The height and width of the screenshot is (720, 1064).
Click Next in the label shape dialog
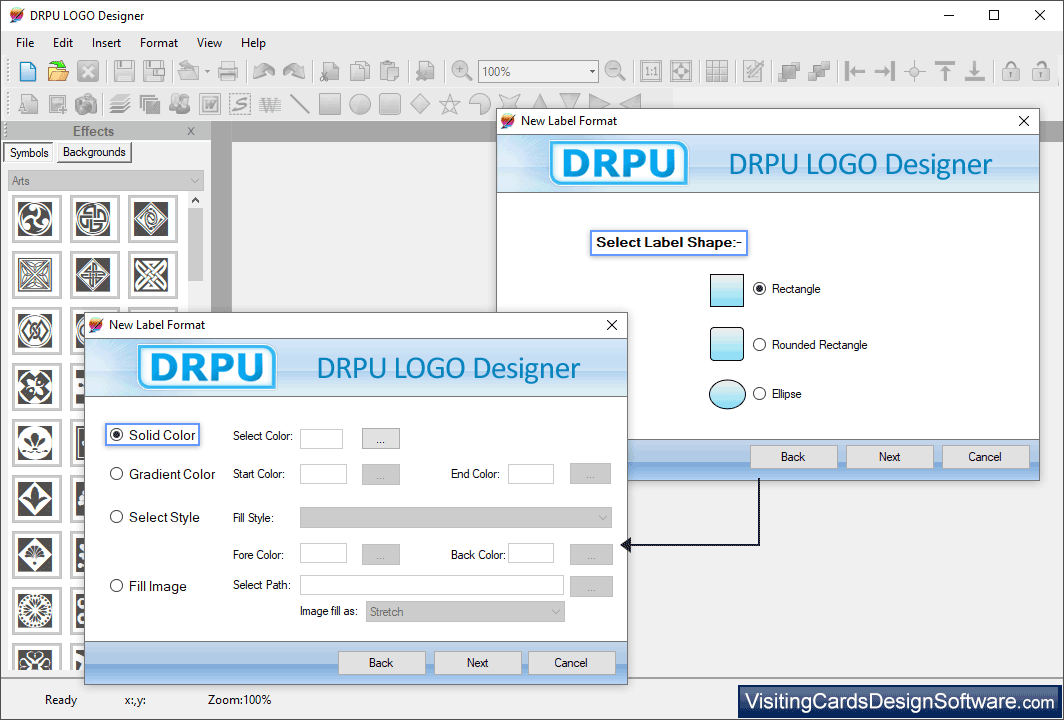point(890,457)
